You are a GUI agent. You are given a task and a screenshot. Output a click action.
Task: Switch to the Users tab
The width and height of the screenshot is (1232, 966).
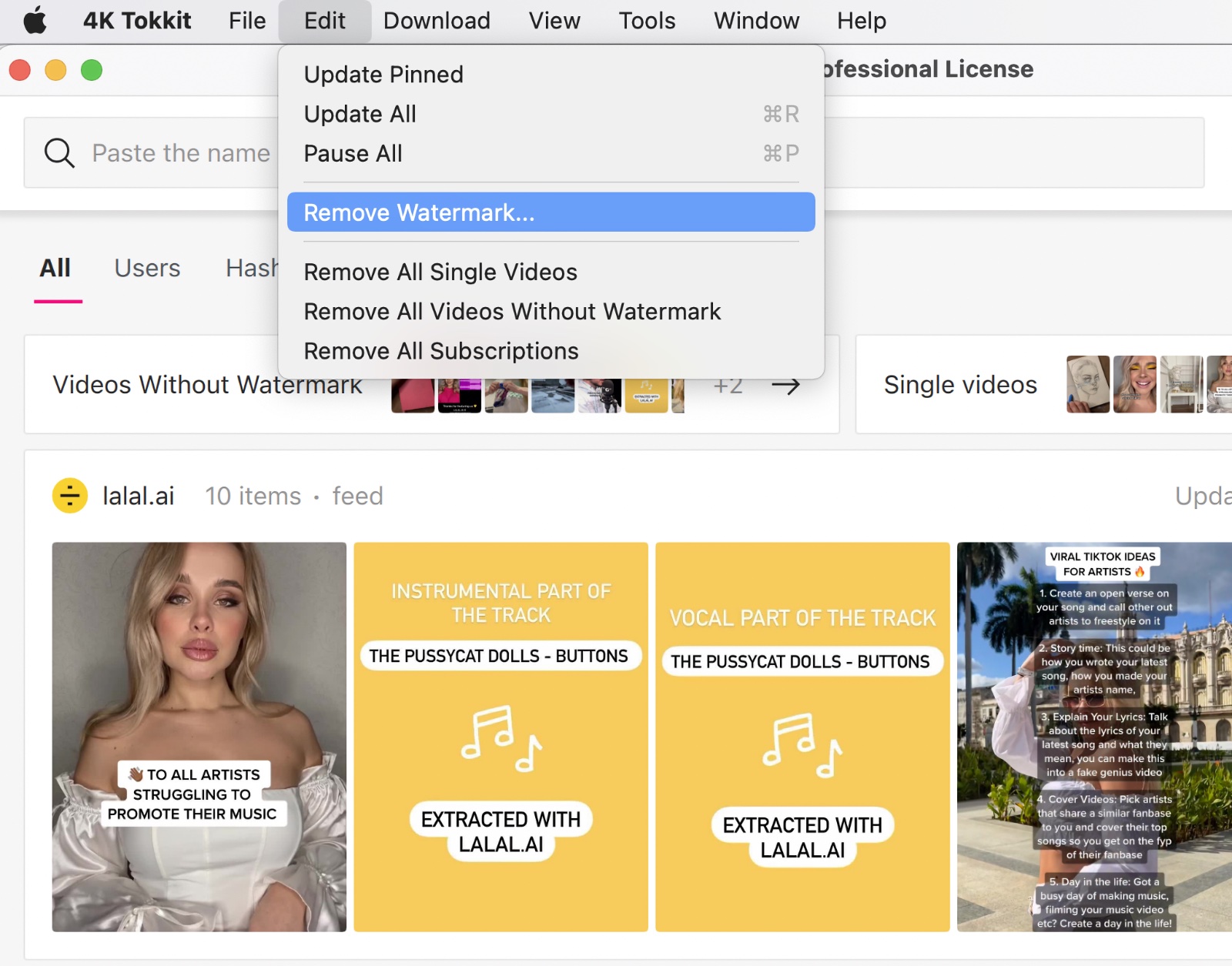click(147, 268)
